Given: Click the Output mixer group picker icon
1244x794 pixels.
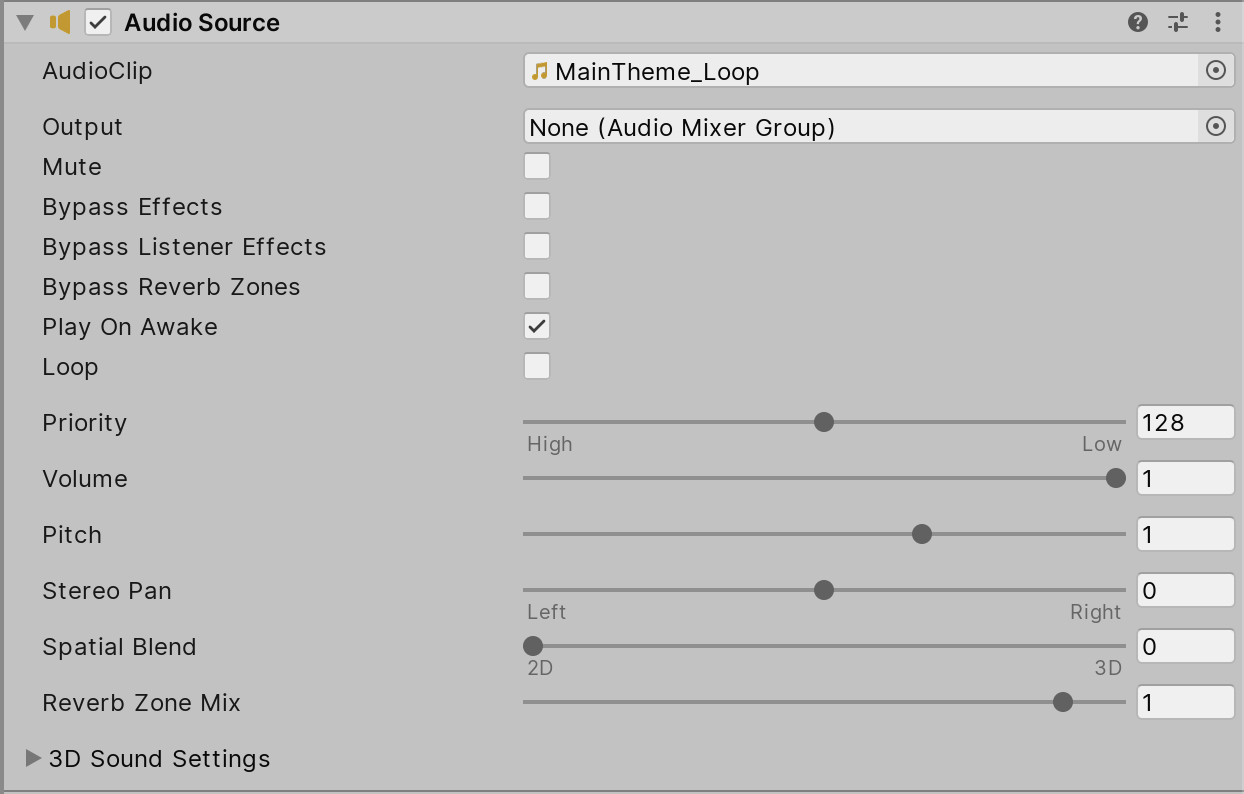Looking at the screenshot, I should 1216,126.
